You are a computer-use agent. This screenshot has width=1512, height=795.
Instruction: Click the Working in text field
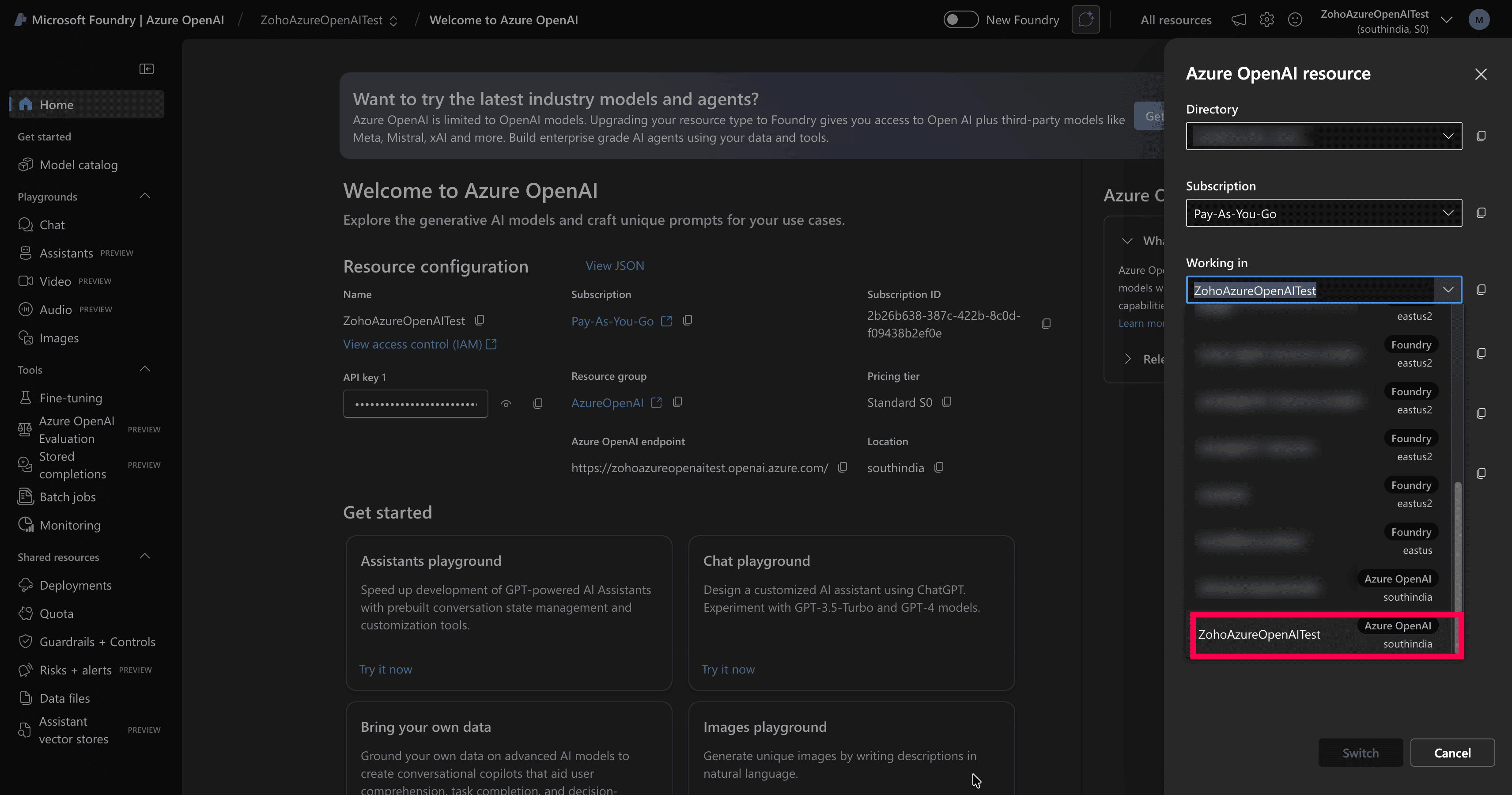1310,290
